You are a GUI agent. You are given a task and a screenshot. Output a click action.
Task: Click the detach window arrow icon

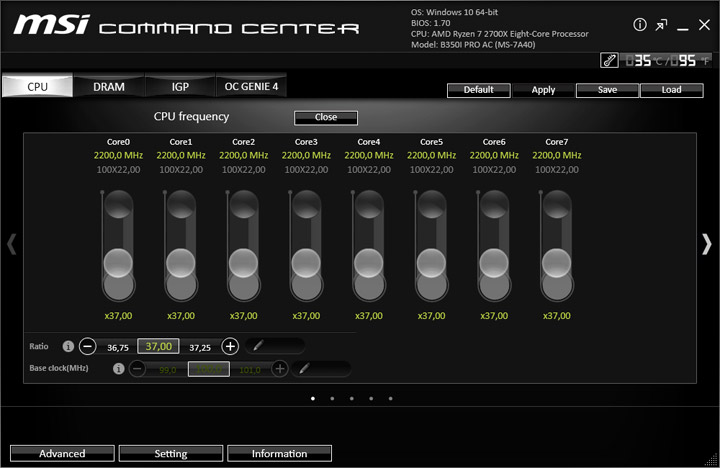pos(661,25)
